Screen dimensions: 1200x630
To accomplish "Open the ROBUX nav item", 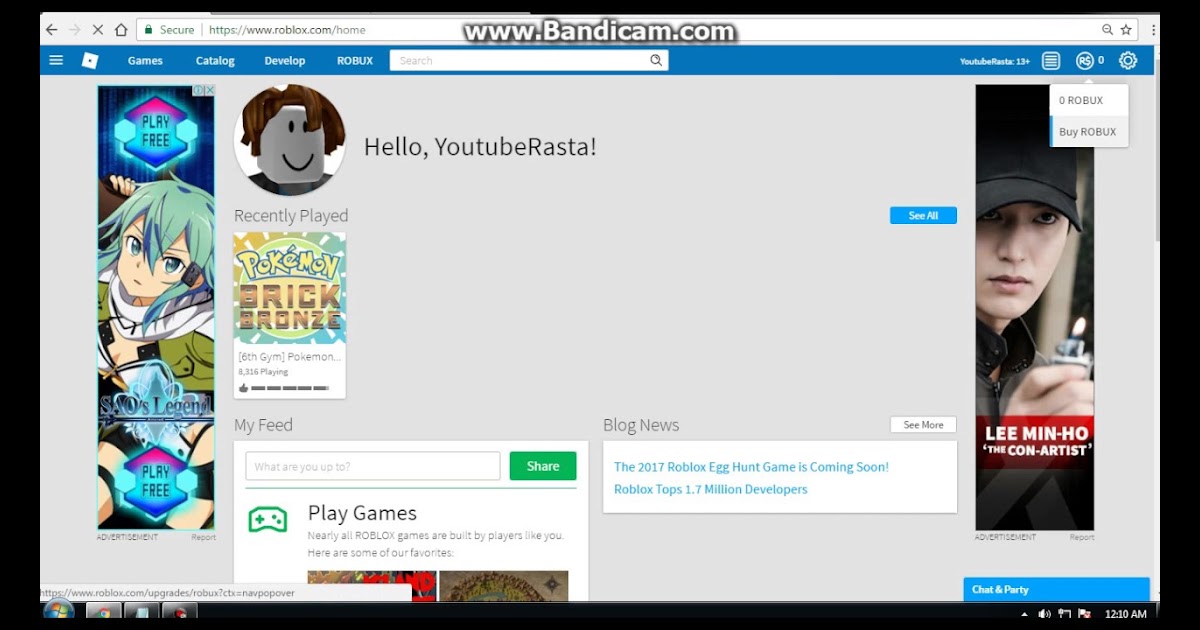I will [355, 61].
